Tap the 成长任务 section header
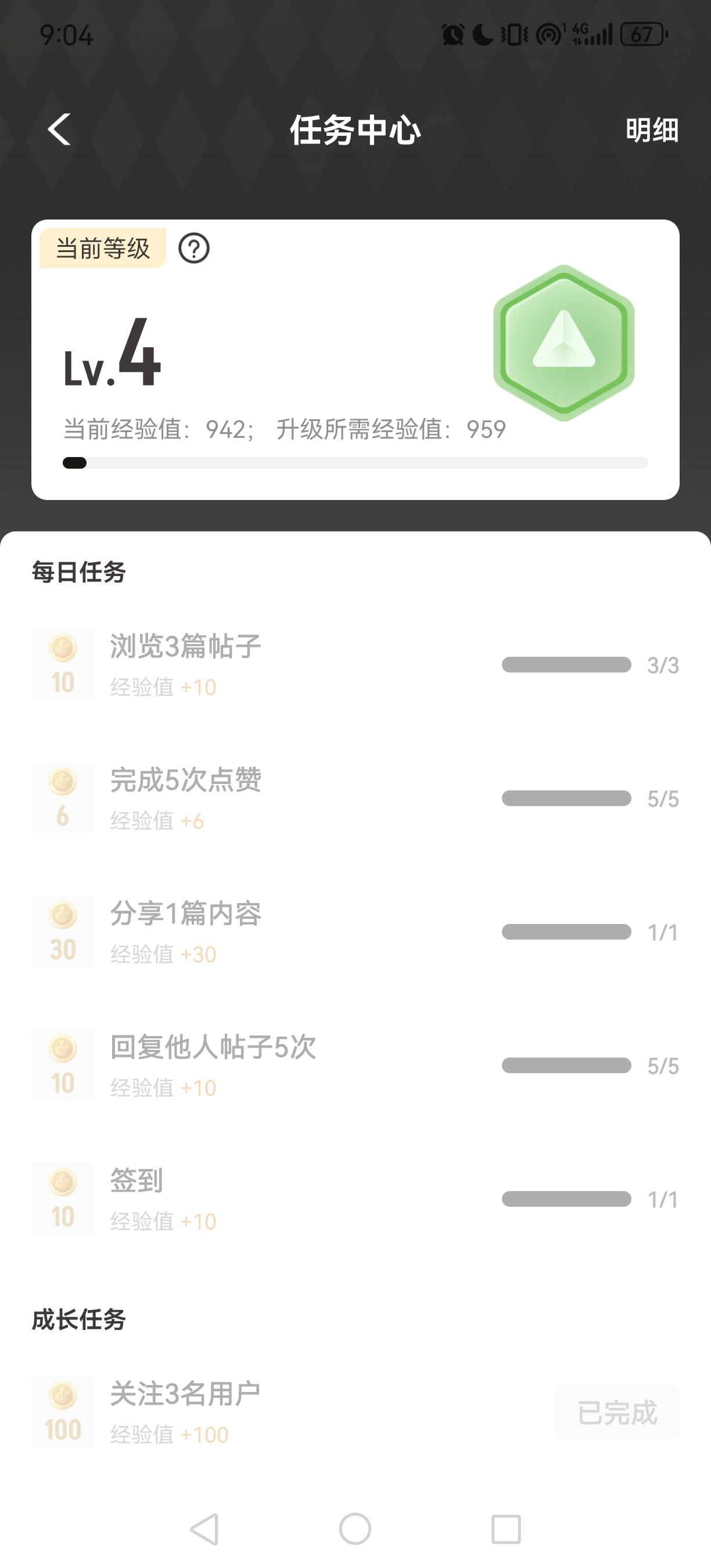 pos(78,1319)
